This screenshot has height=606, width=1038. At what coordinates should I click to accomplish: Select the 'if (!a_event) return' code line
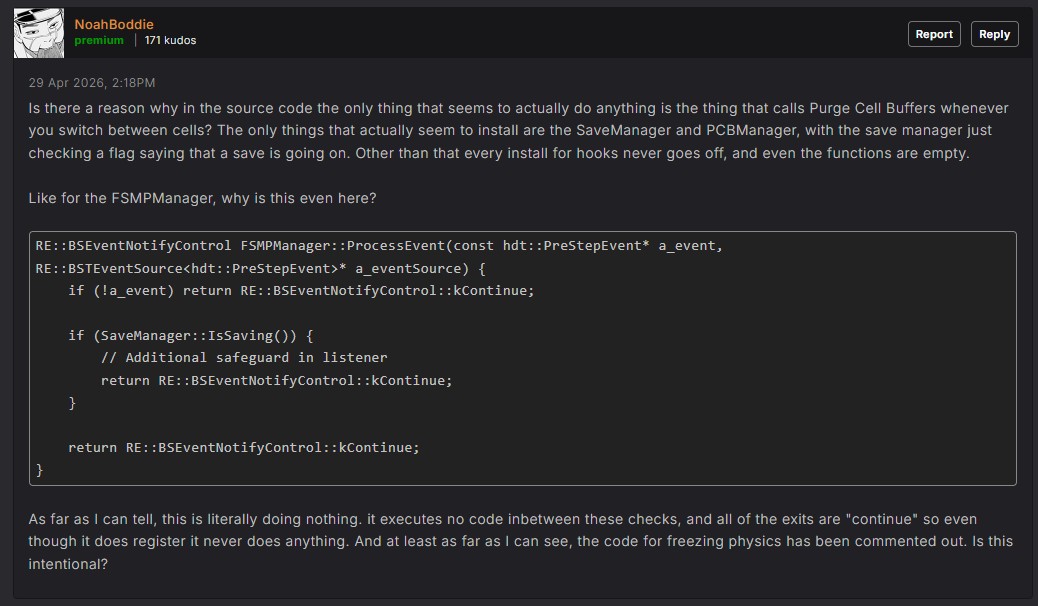[301, 291]
